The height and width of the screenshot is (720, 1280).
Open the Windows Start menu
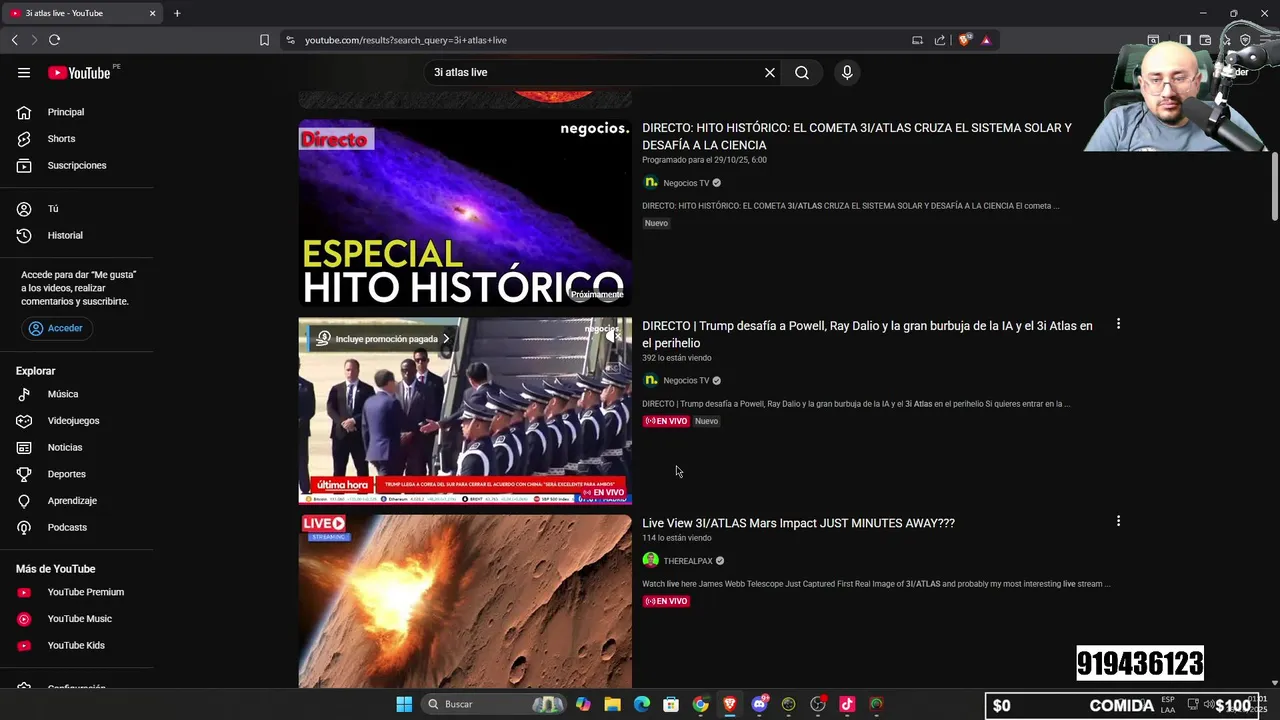pyautogui.click(x=404, y=704)
